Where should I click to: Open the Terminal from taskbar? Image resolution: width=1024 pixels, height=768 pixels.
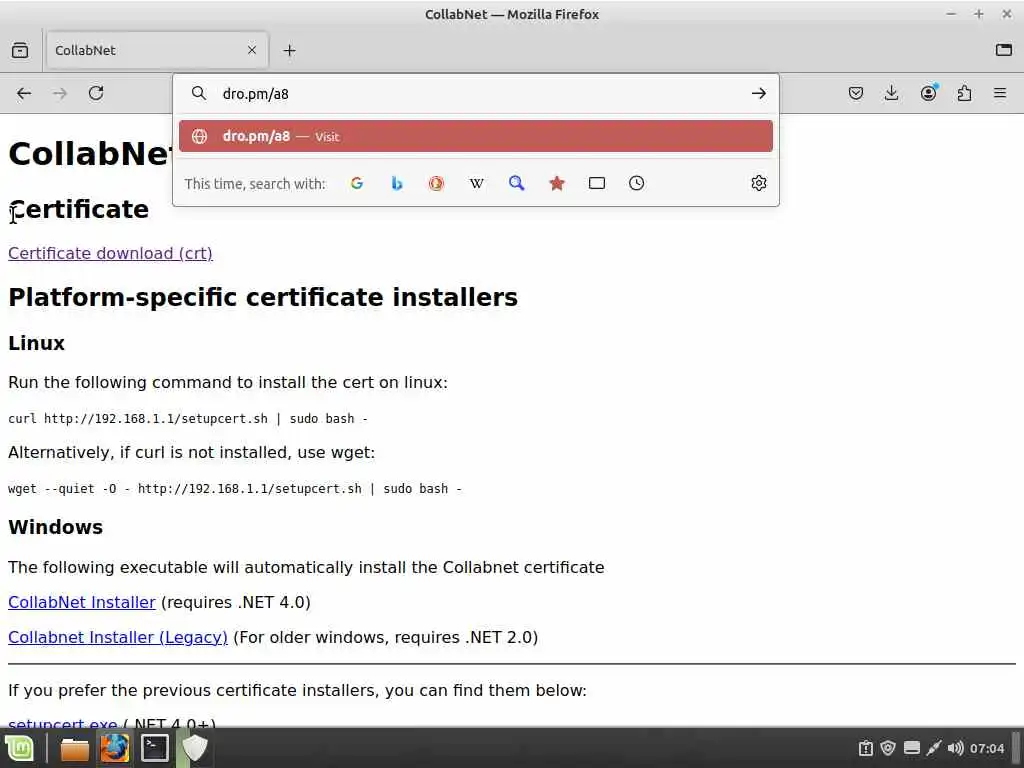[x=155, y=748]
